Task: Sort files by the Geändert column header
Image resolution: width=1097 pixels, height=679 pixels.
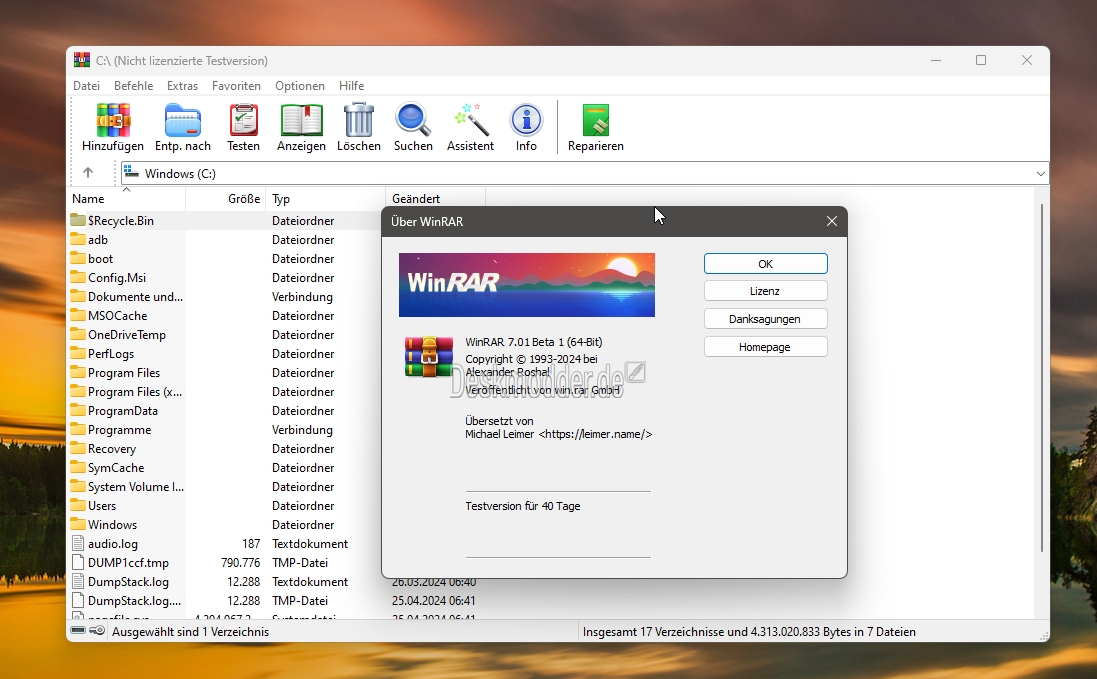Action: pyautogui.click(x=435, y=199)
